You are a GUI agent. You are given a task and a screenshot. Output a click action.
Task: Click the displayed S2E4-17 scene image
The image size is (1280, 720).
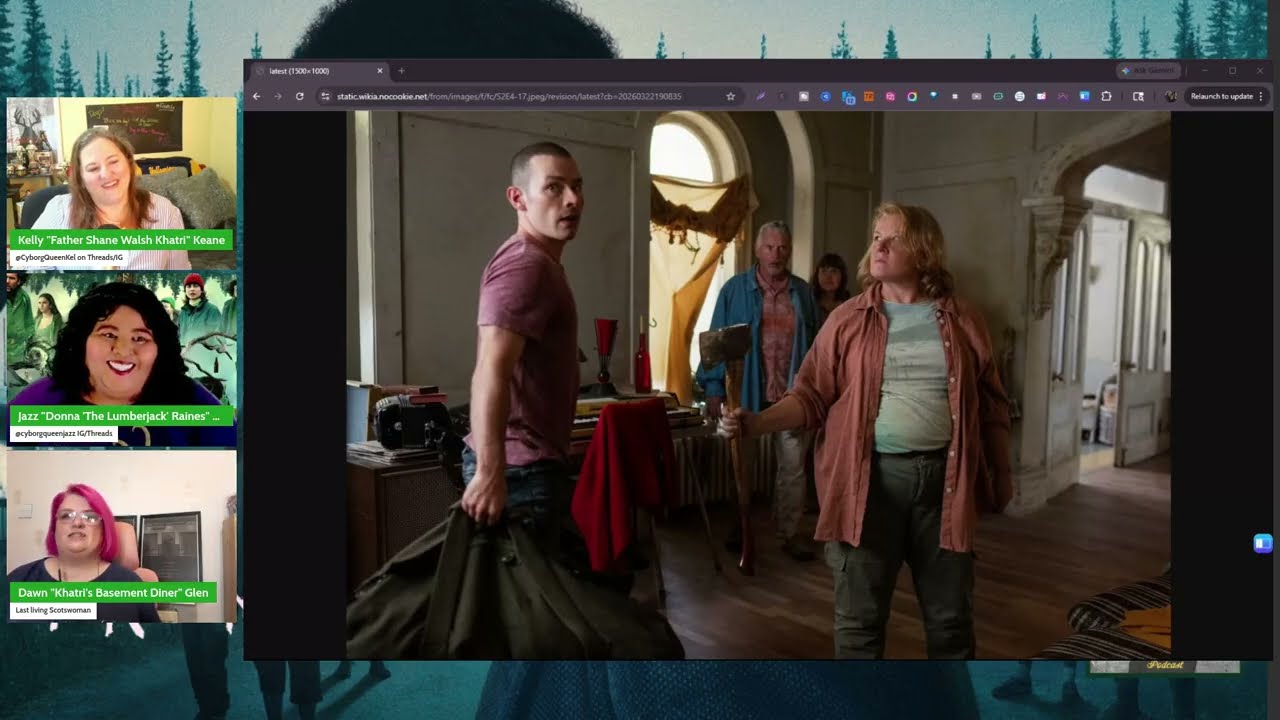click(758, 384)
